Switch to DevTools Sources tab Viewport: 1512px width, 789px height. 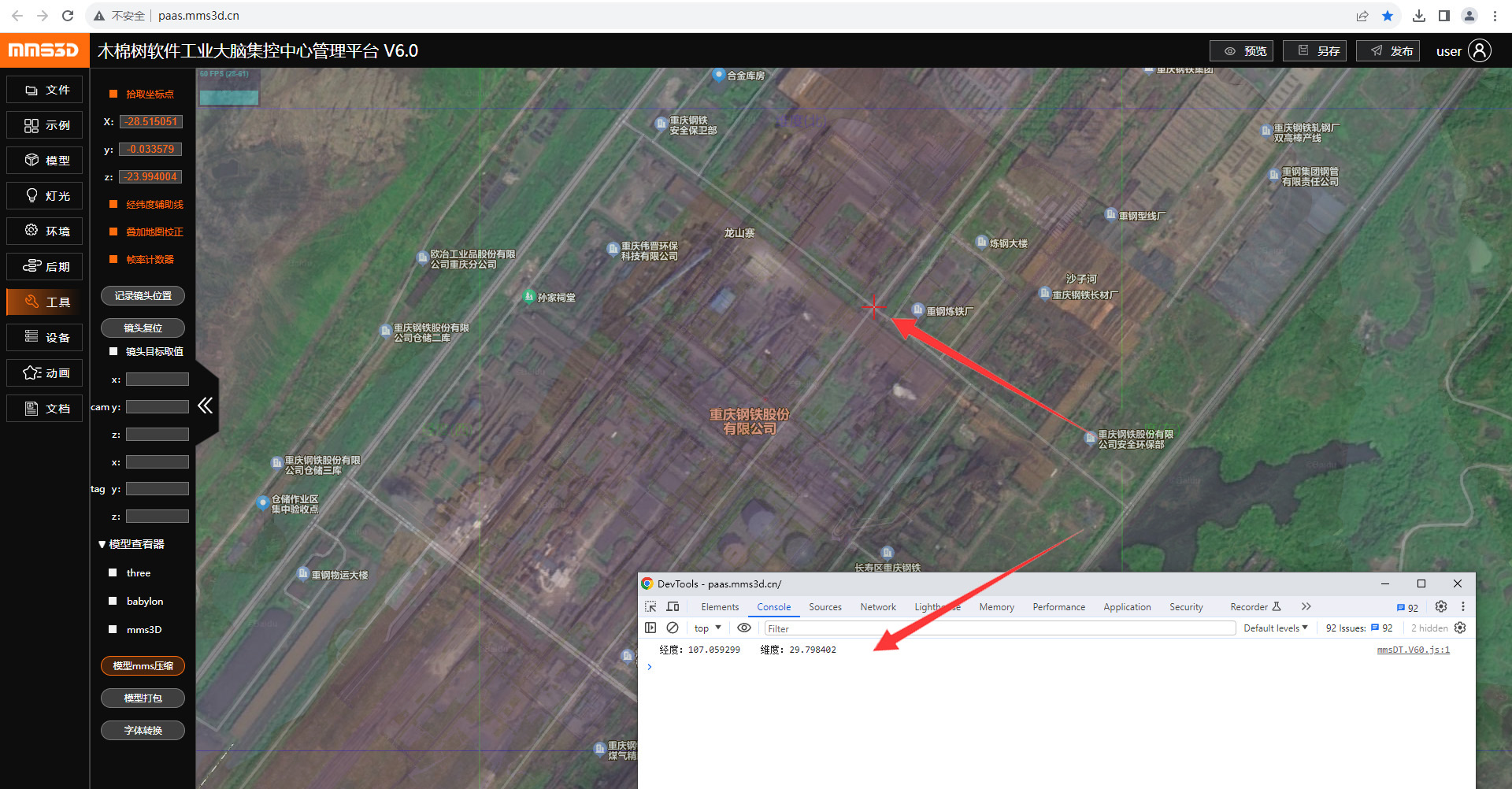825,607
